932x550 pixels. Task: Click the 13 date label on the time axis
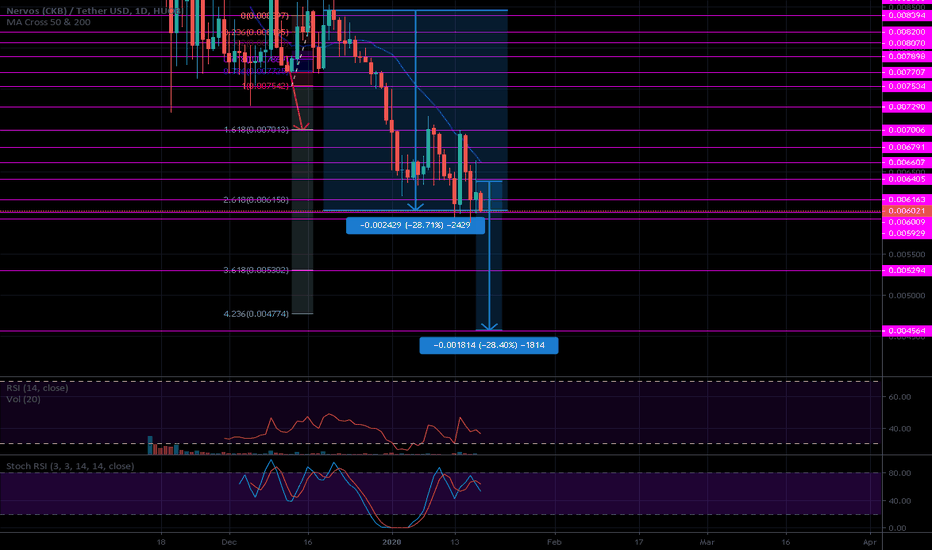pos(455,542)
